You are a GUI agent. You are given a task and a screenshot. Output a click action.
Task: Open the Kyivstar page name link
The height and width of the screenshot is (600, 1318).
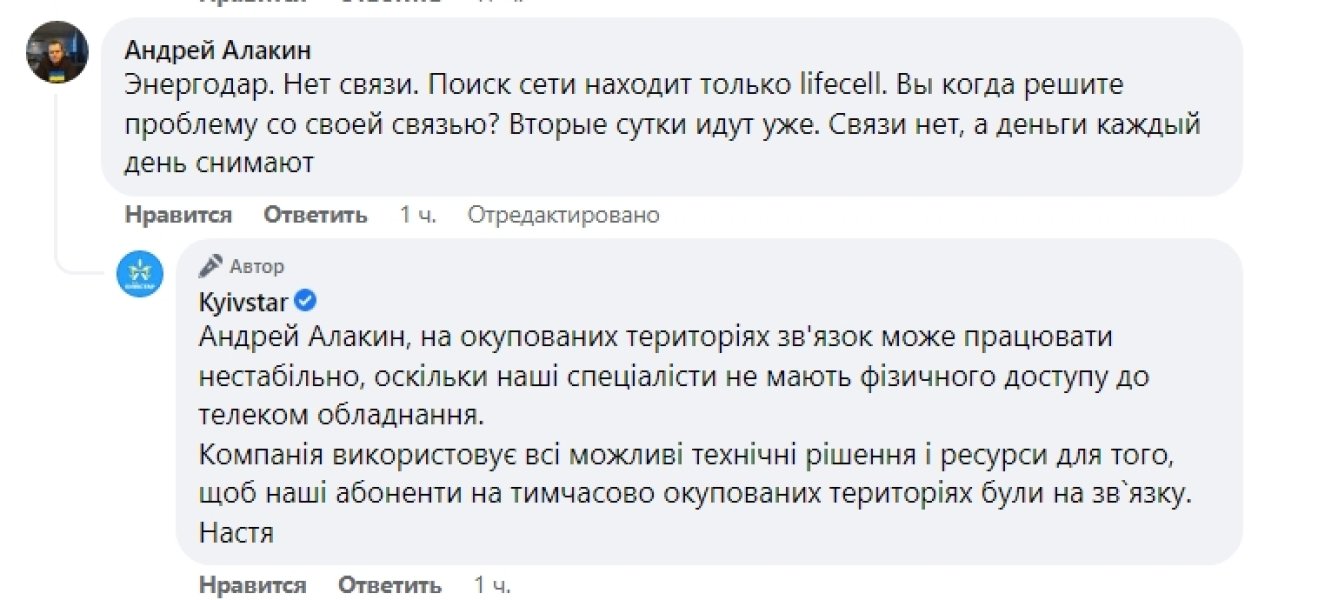click(244, 301)
